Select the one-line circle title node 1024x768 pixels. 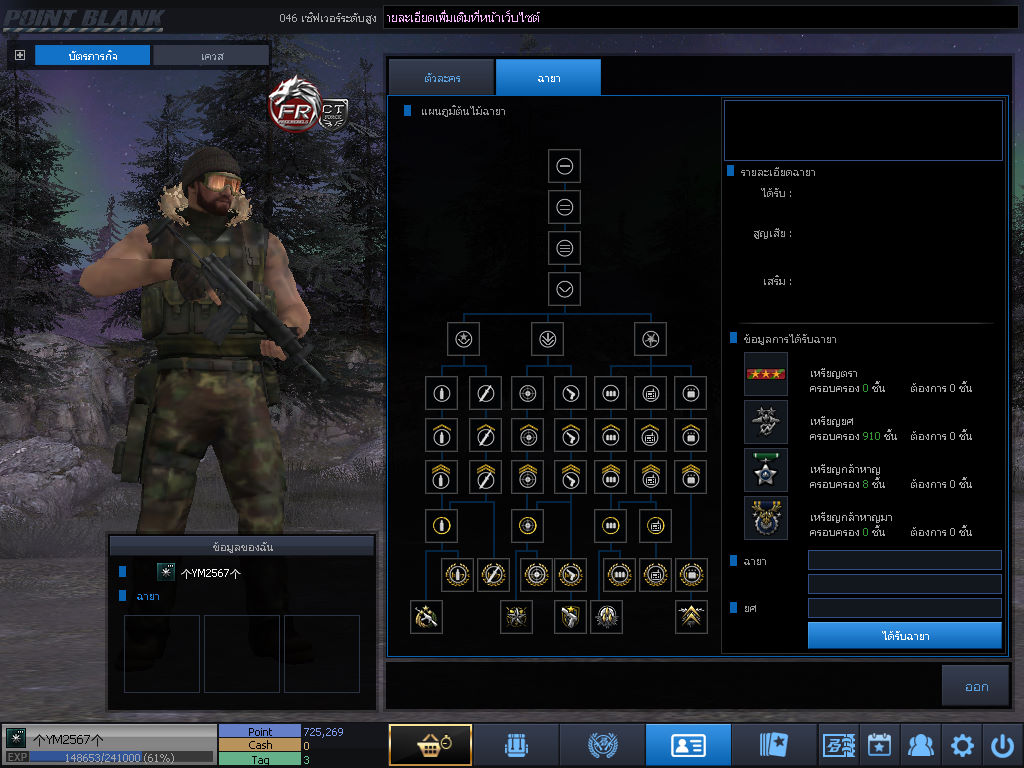click(x=565, y=167)
